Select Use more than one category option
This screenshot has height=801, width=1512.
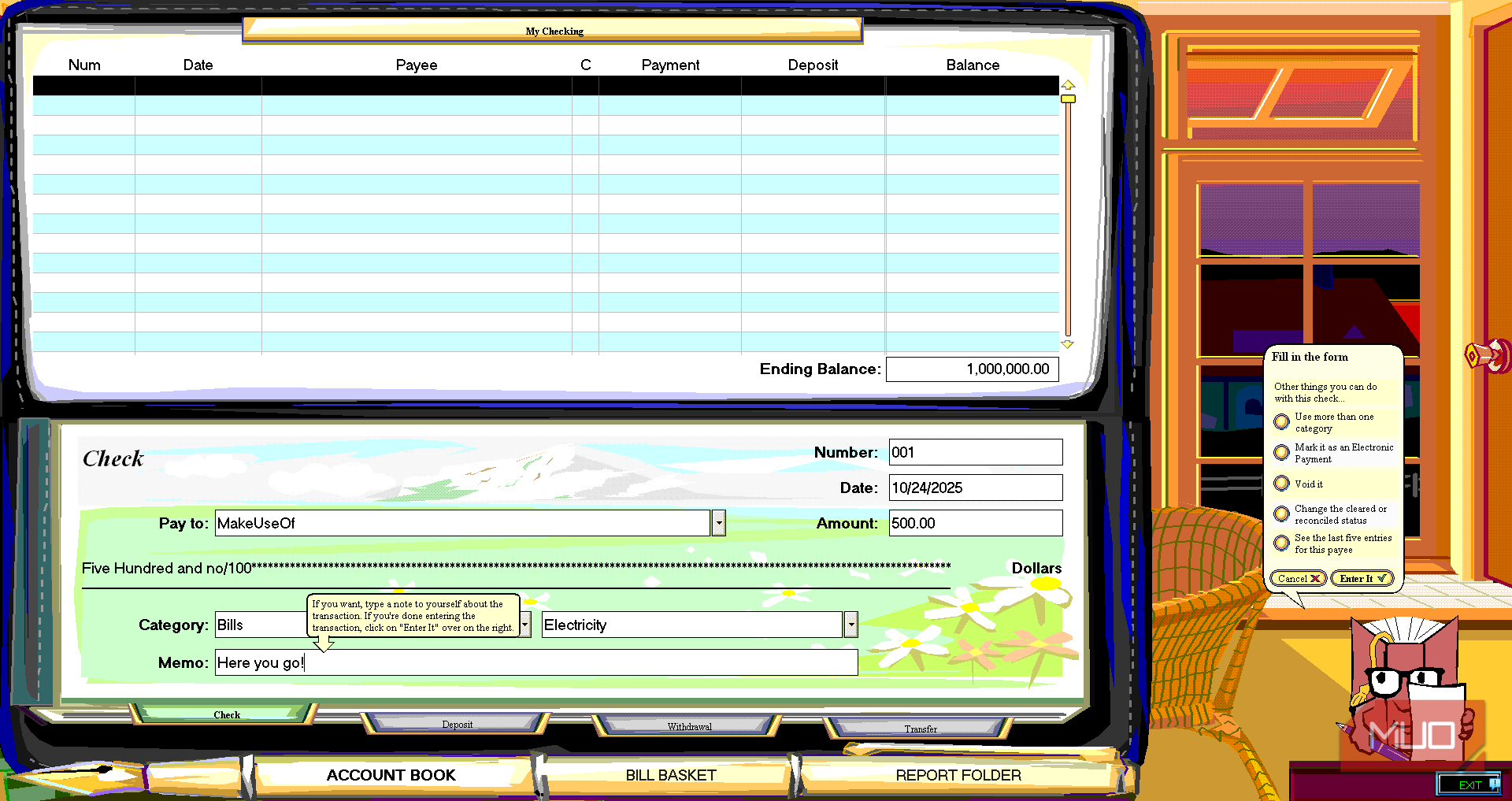[x=1282, y=422]
